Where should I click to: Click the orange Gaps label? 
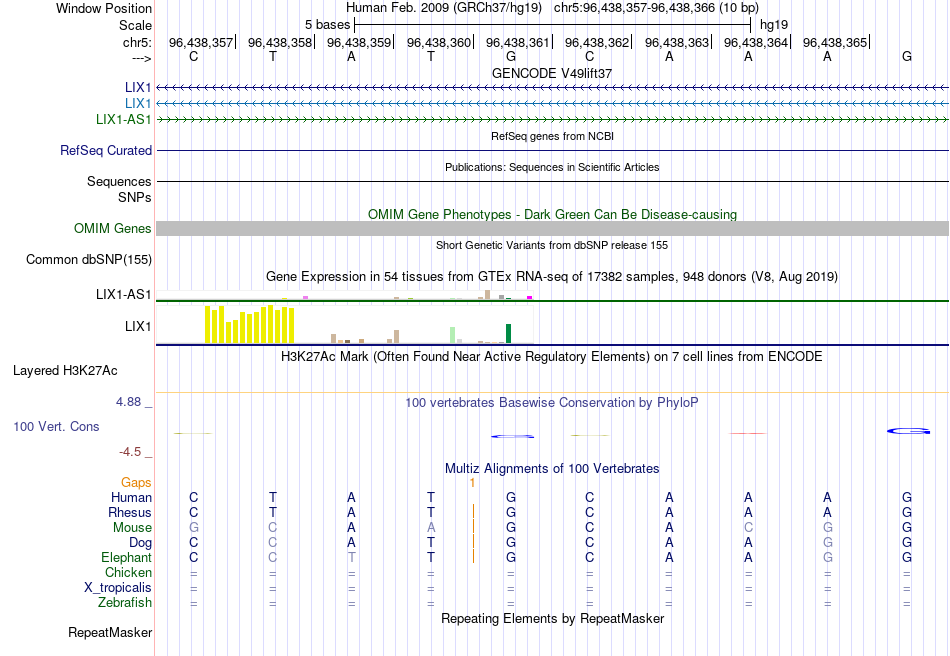coord(136,483)
